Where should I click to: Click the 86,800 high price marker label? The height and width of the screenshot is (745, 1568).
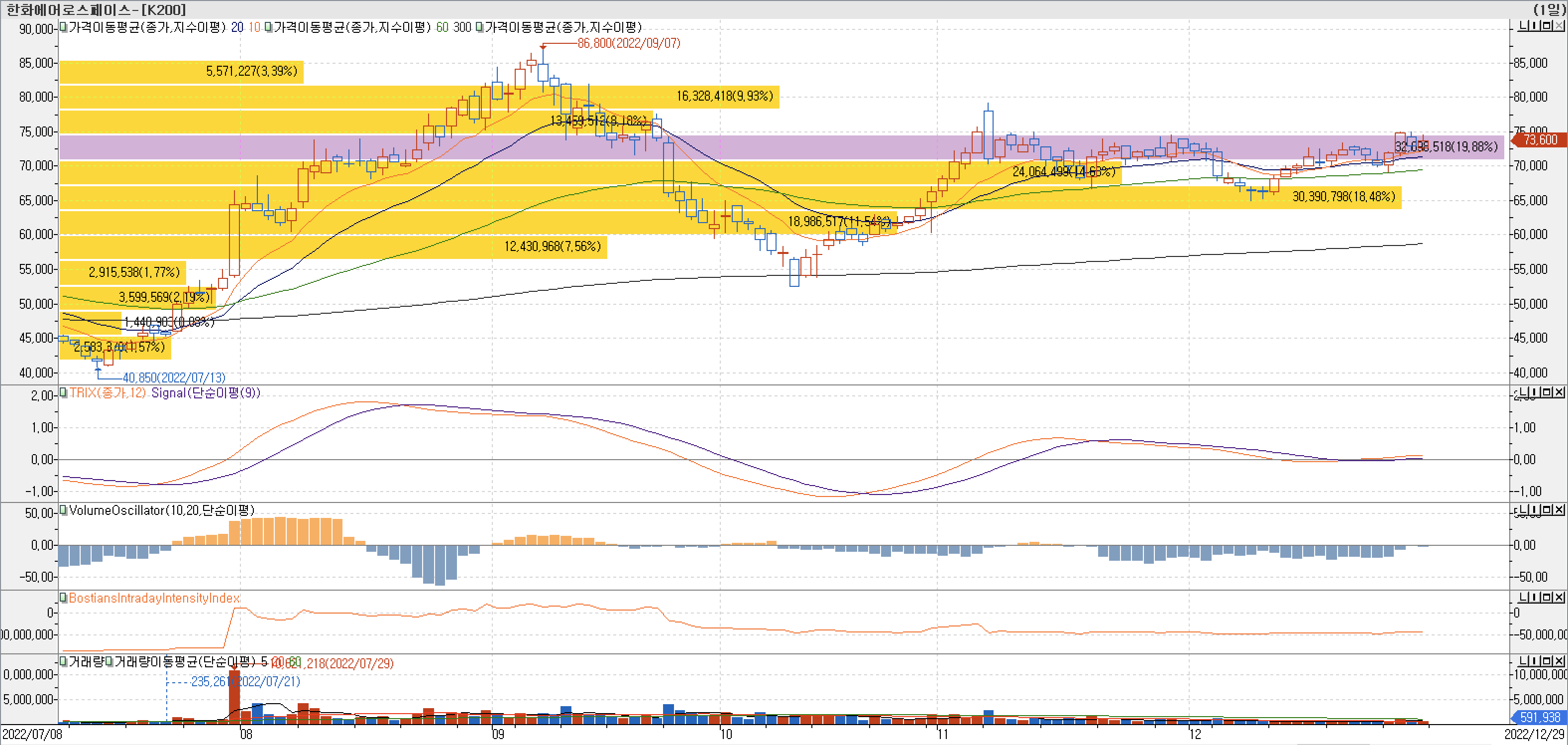click(x=629, y=43)
